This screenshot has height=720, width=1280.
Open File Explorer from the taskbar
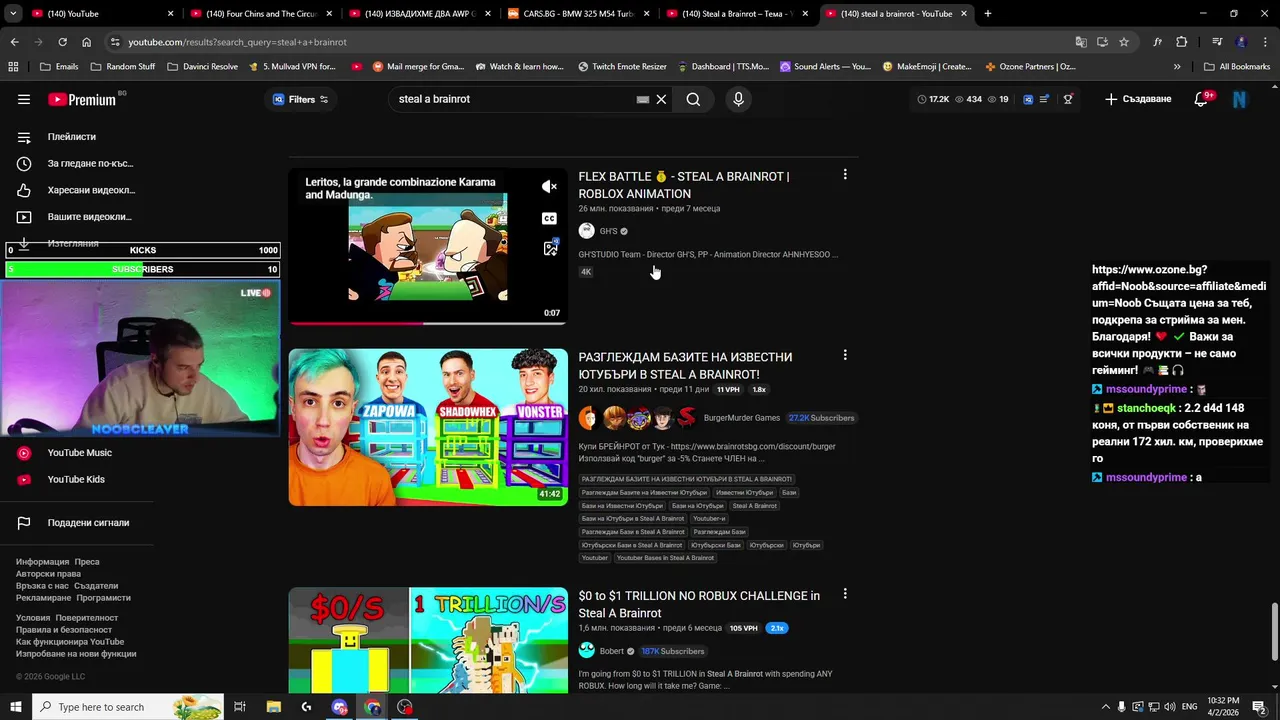pyautogui.click(x=273, y=707)
